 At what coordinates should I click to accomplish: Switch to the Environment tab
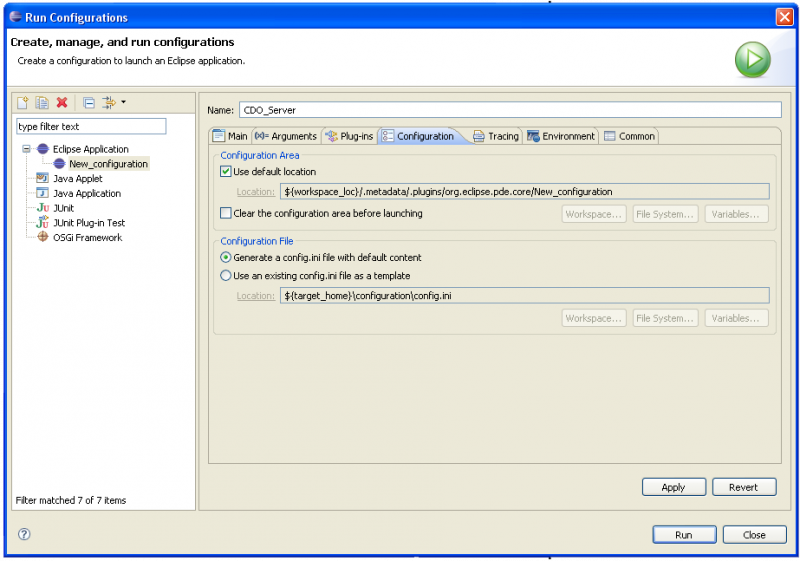click(x=561, y=136)
